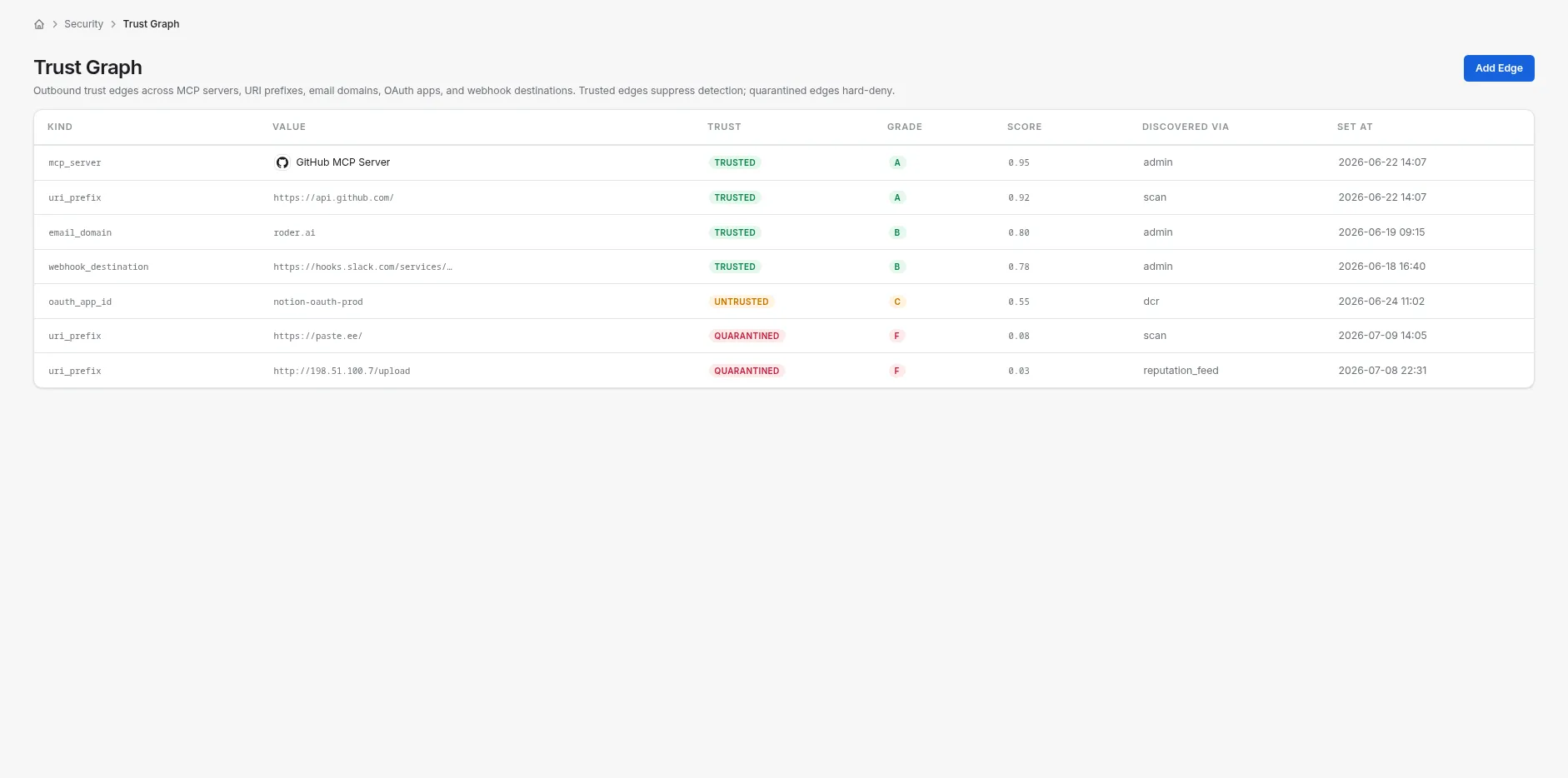Click grade A badge for GitHub MCP Server
1568x778 pixels.
pos(897,162)
